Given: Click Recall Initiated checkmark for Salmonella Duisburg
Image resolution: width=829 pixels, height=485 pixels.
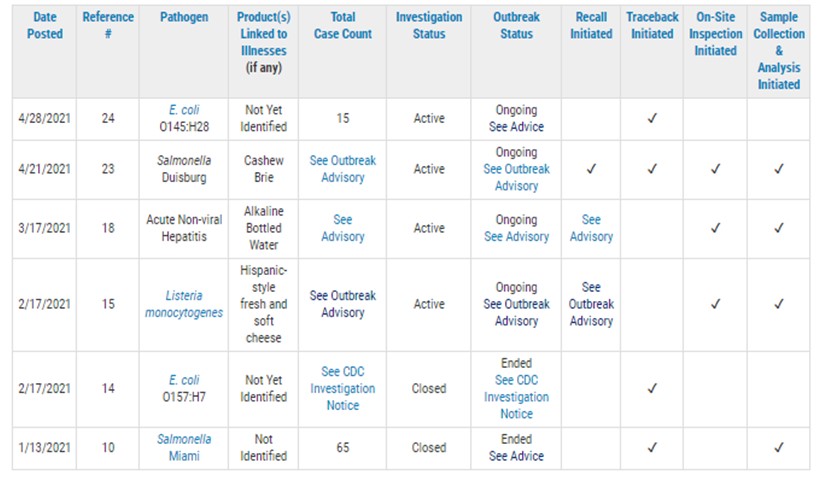Looking at the screenshot, I should 591,169.
